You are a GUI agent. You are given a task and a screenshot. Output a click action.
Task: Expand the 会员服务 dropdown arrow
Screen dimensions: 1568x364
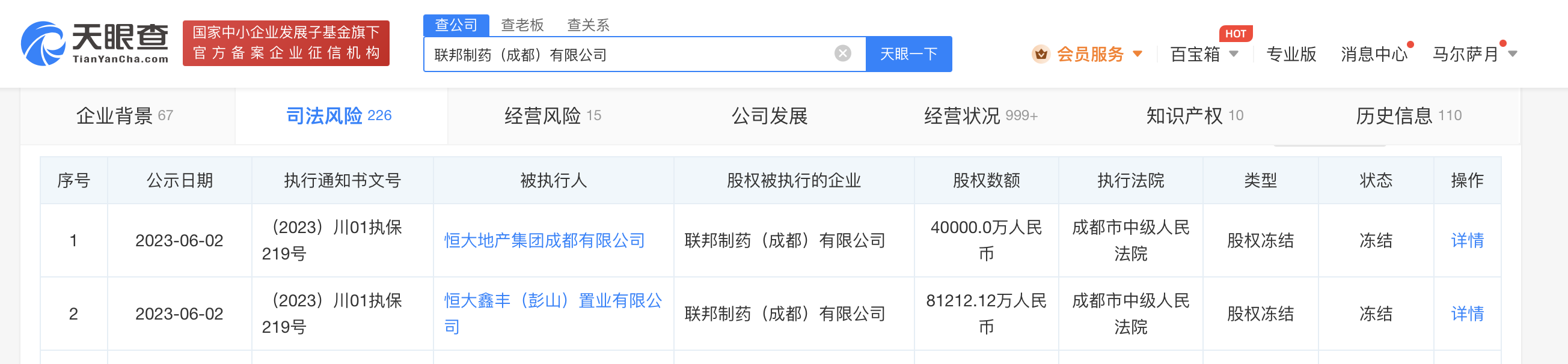pyautogui.click(x=1137, y=54)
